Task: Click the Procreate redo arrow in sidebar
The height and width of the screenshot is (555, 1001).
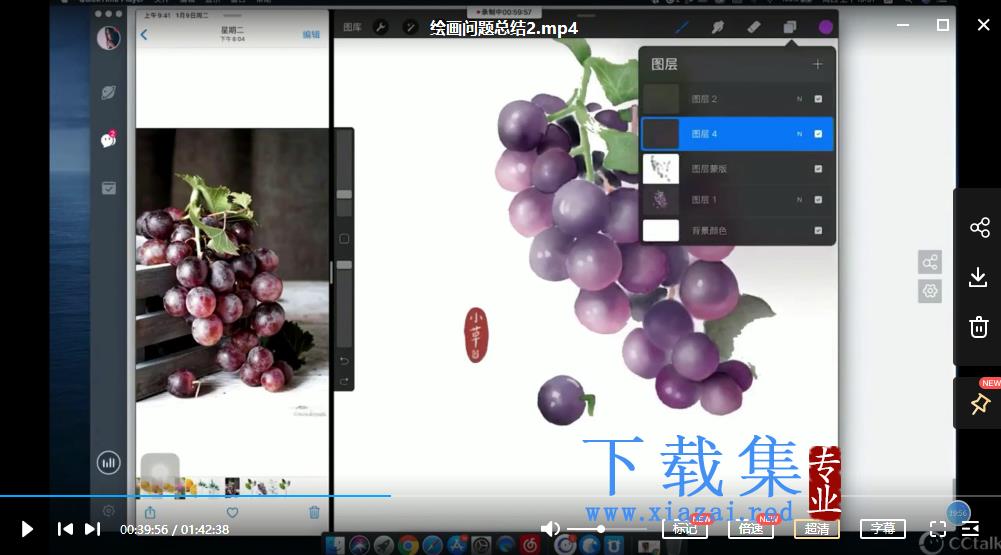Action: click(x=344, y=381)
